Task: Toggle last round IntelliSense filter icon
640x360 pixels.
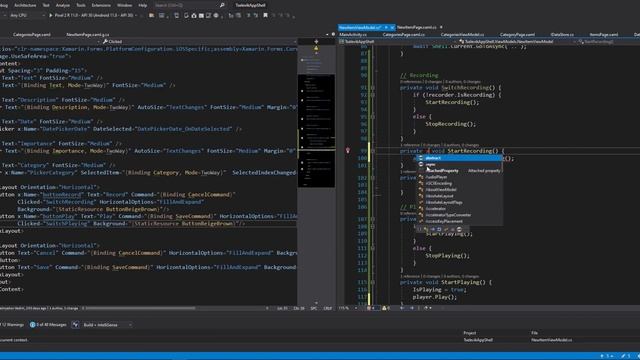Action: point(459,229)
